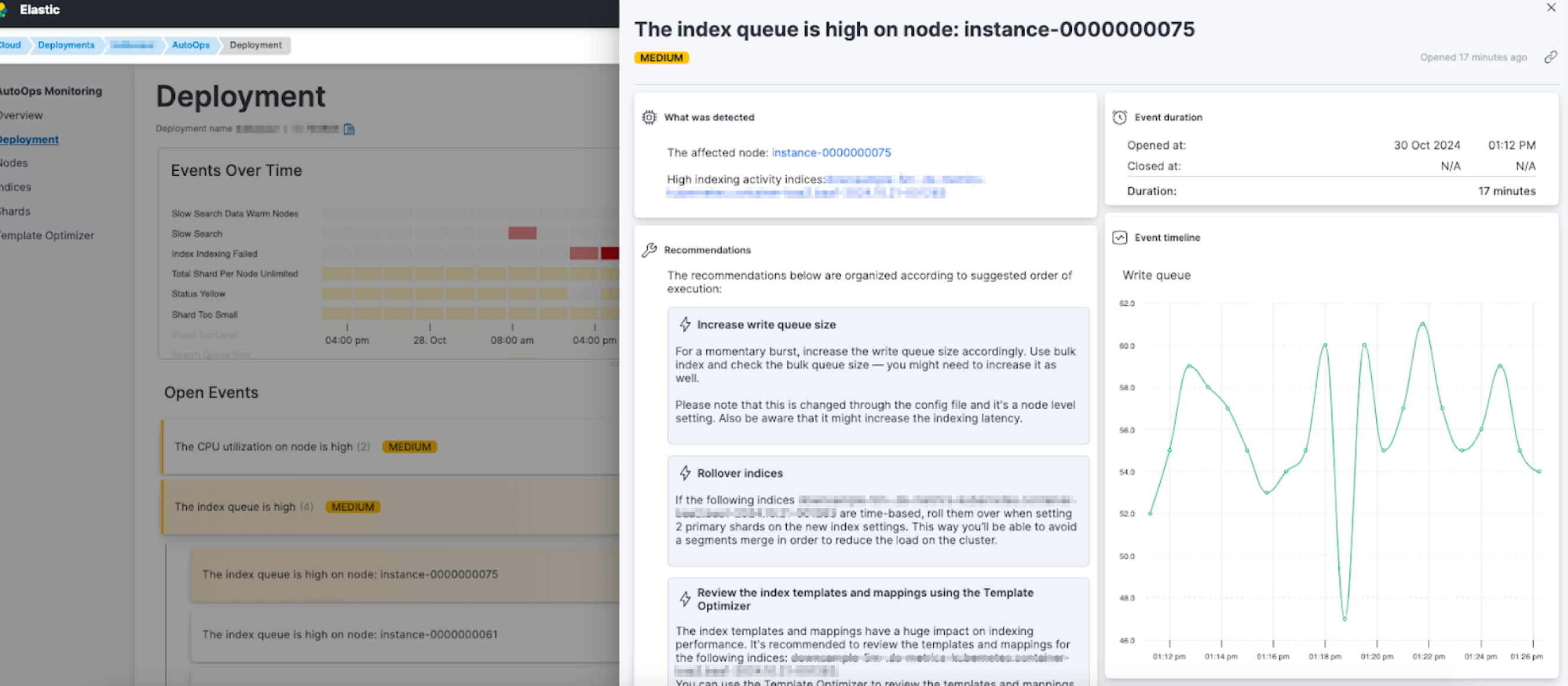The width and height of the screenshot is (1568, 686).
Task: Open Template Optimizer sidebar item
Action: pyautogui.click(x=47, y=236)
